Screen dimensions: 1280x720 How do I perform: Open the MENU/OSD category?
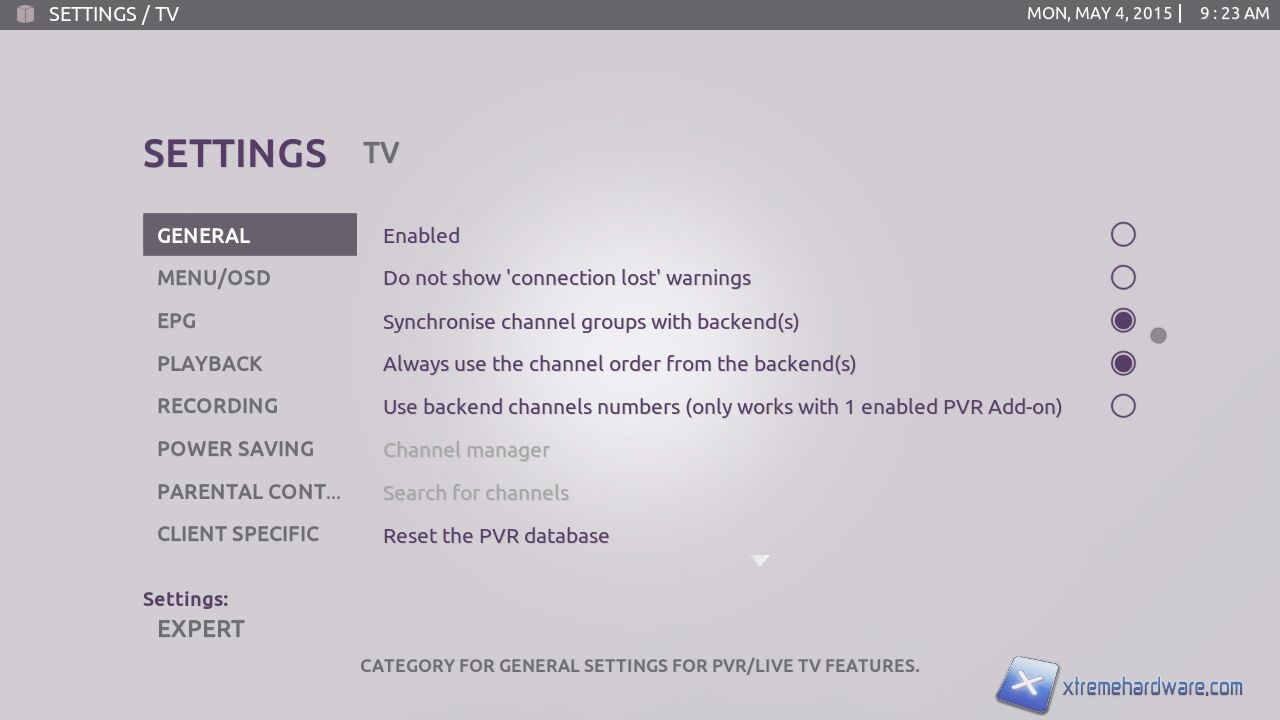tap(214, 278)
